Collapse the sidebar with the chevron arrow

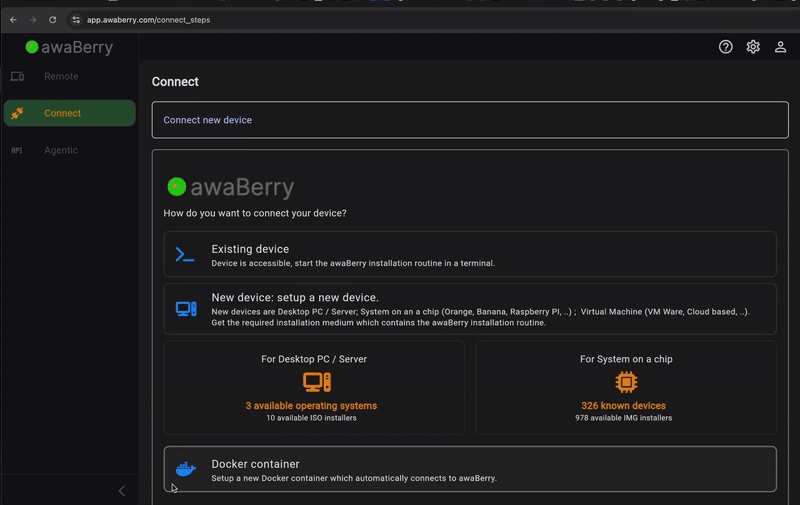point(121,491)
